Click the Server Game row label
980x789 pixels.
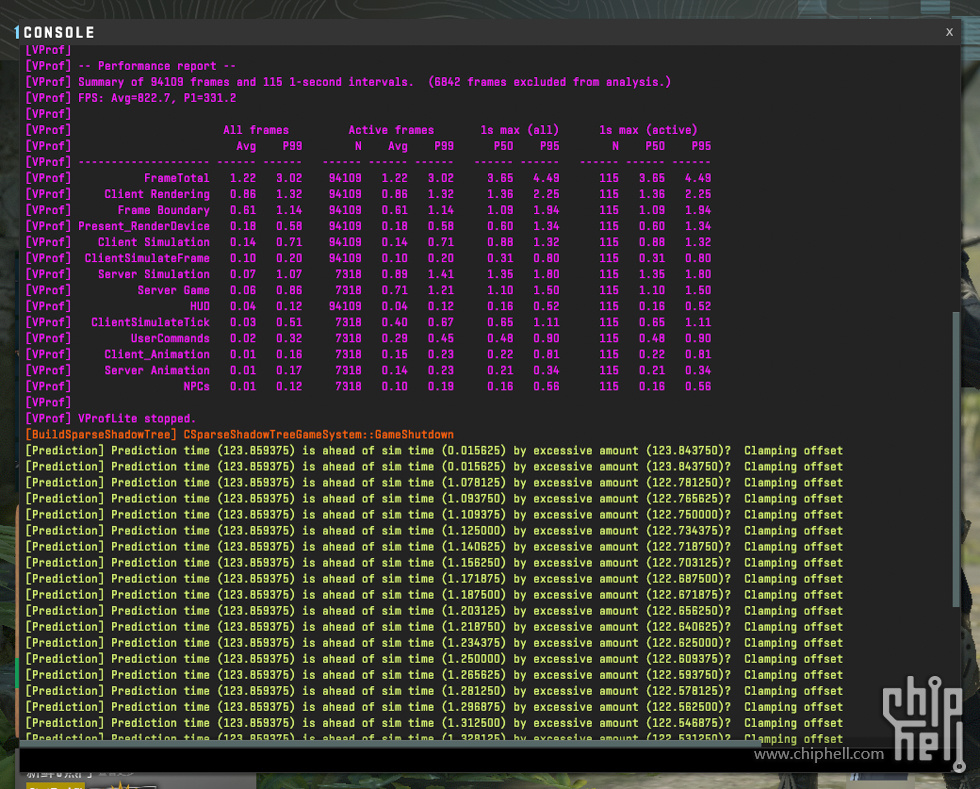(174, 291)
